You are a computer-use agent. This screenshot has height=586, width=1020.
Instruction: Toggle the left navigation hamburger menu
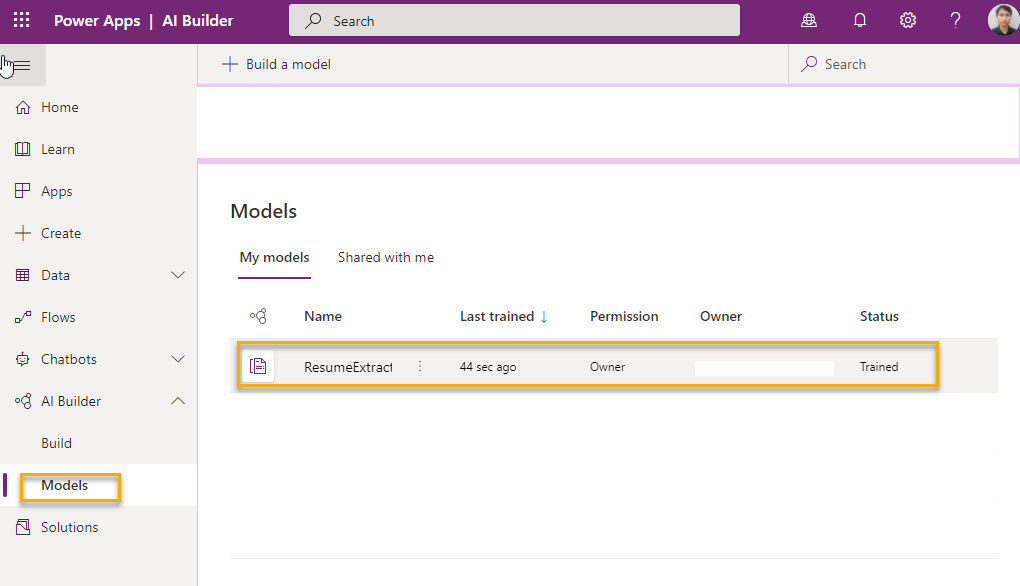[x=22, y=65]
